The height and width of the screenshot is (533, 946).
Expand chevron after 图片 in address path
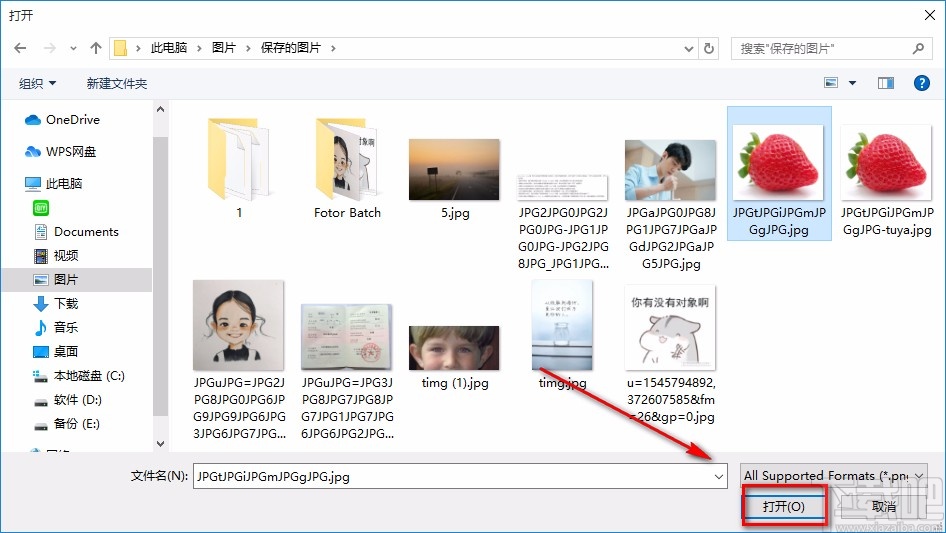248,48
